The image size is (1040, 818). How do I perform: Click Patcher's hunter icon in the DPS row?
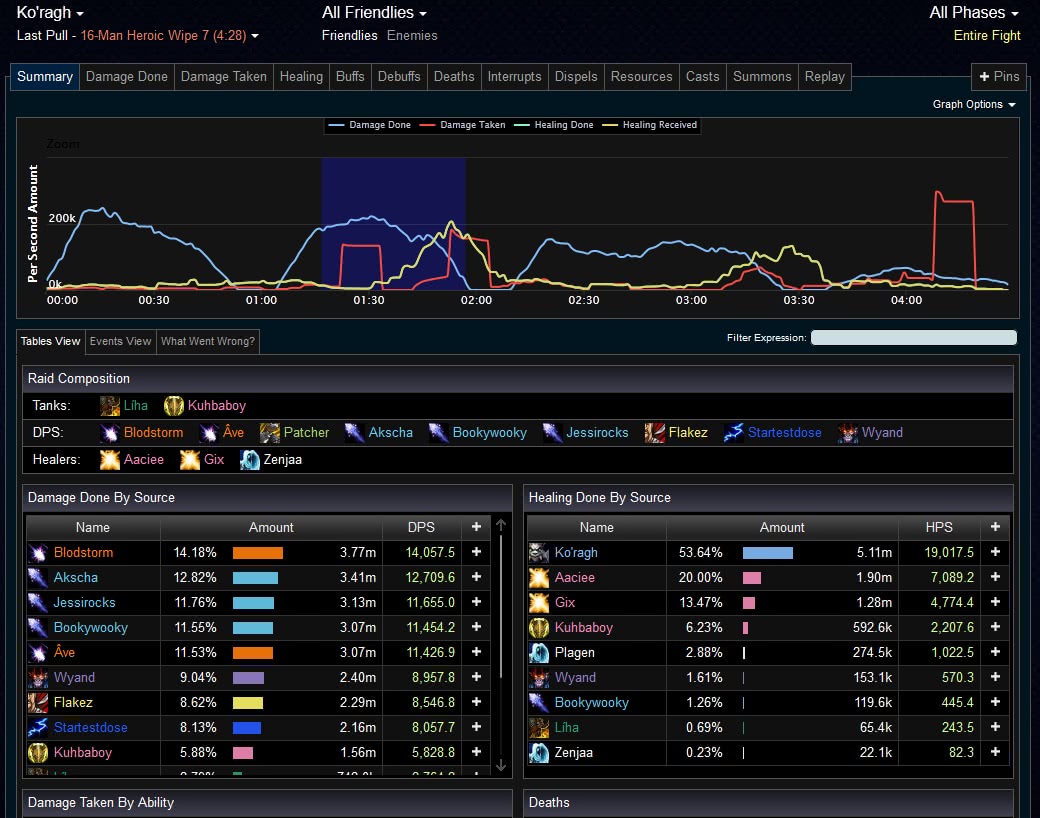pyautogui.click(x=269, y=433)
